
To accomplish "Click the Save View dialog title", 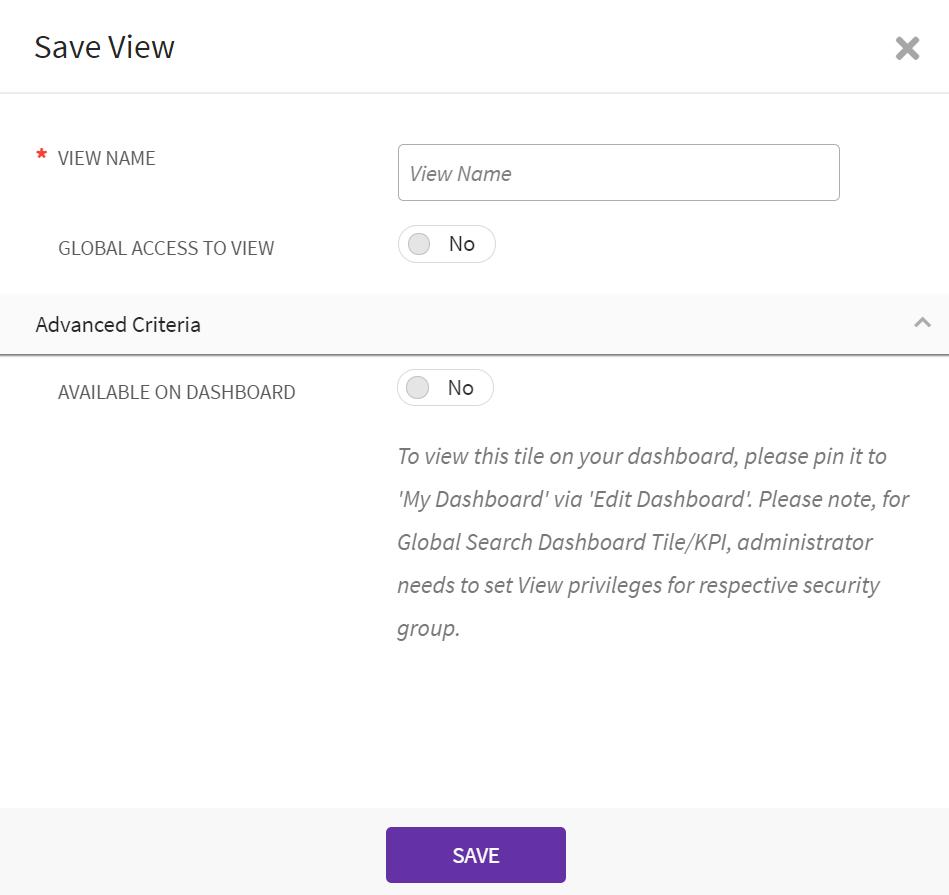I will [x=104, y=47].
